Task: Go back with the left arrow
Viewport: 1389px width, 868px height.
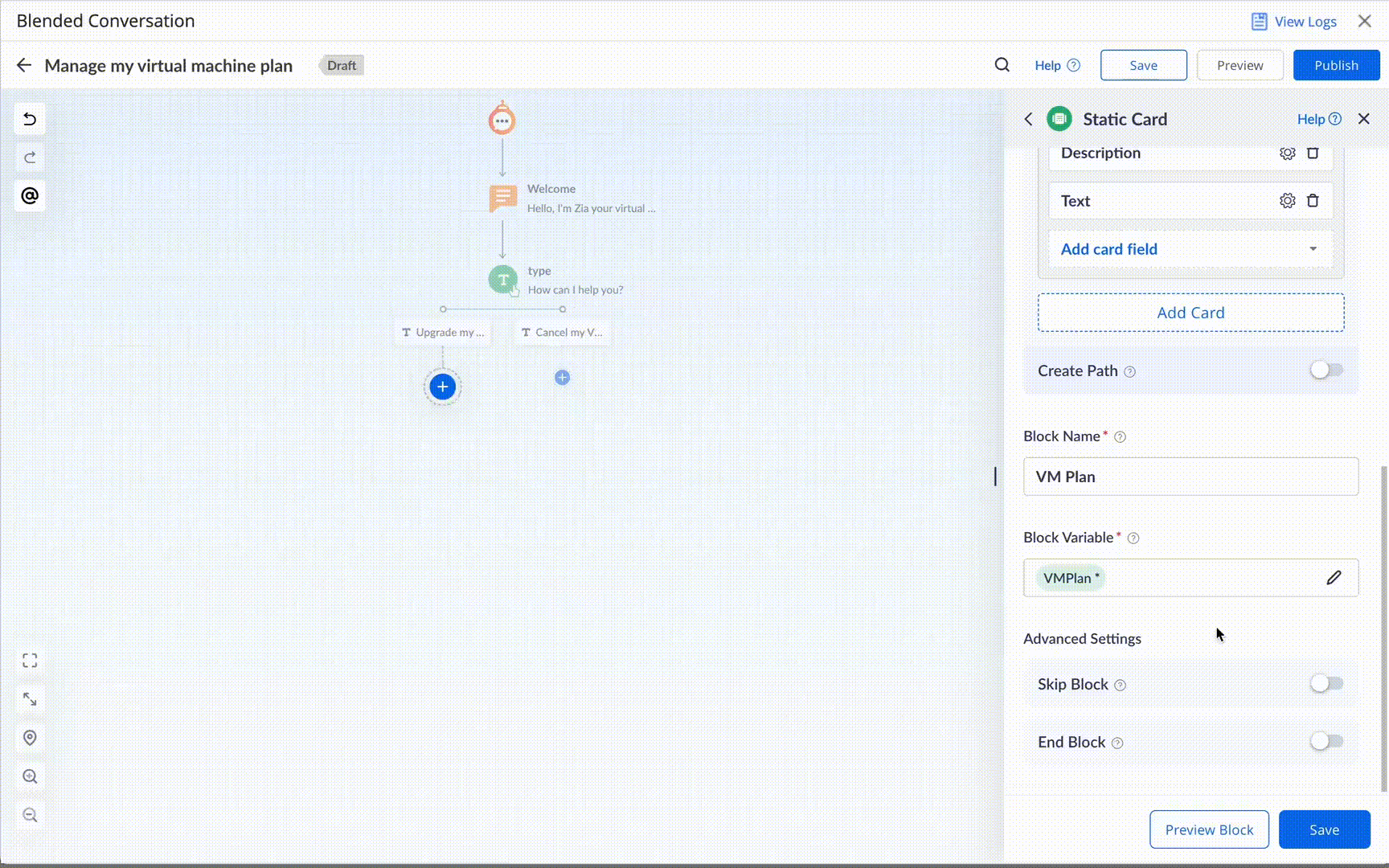Action: click(x=24, y=65)
